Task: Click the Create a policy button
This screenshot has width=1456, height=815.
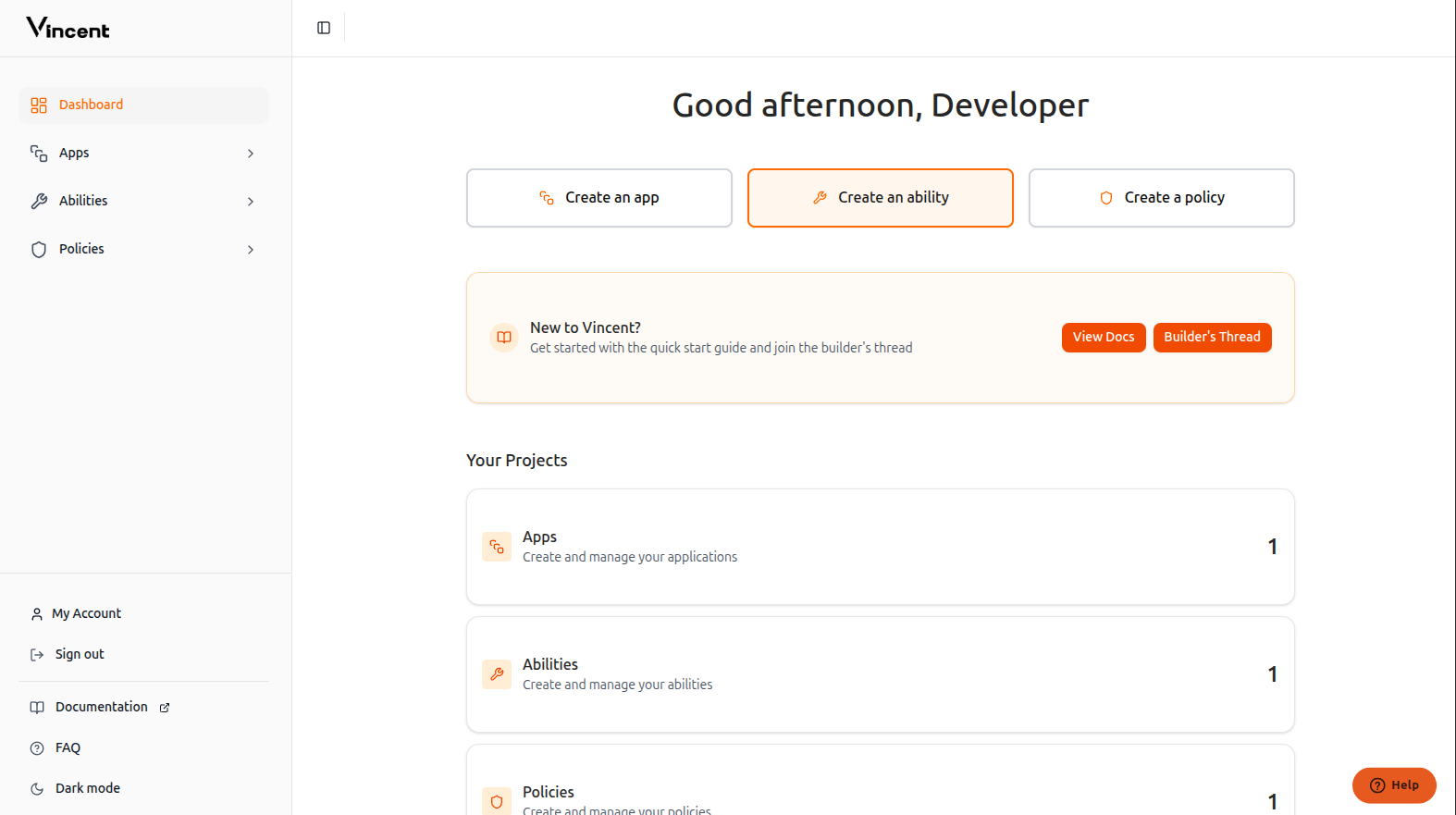Action: tap(1162, 198)
